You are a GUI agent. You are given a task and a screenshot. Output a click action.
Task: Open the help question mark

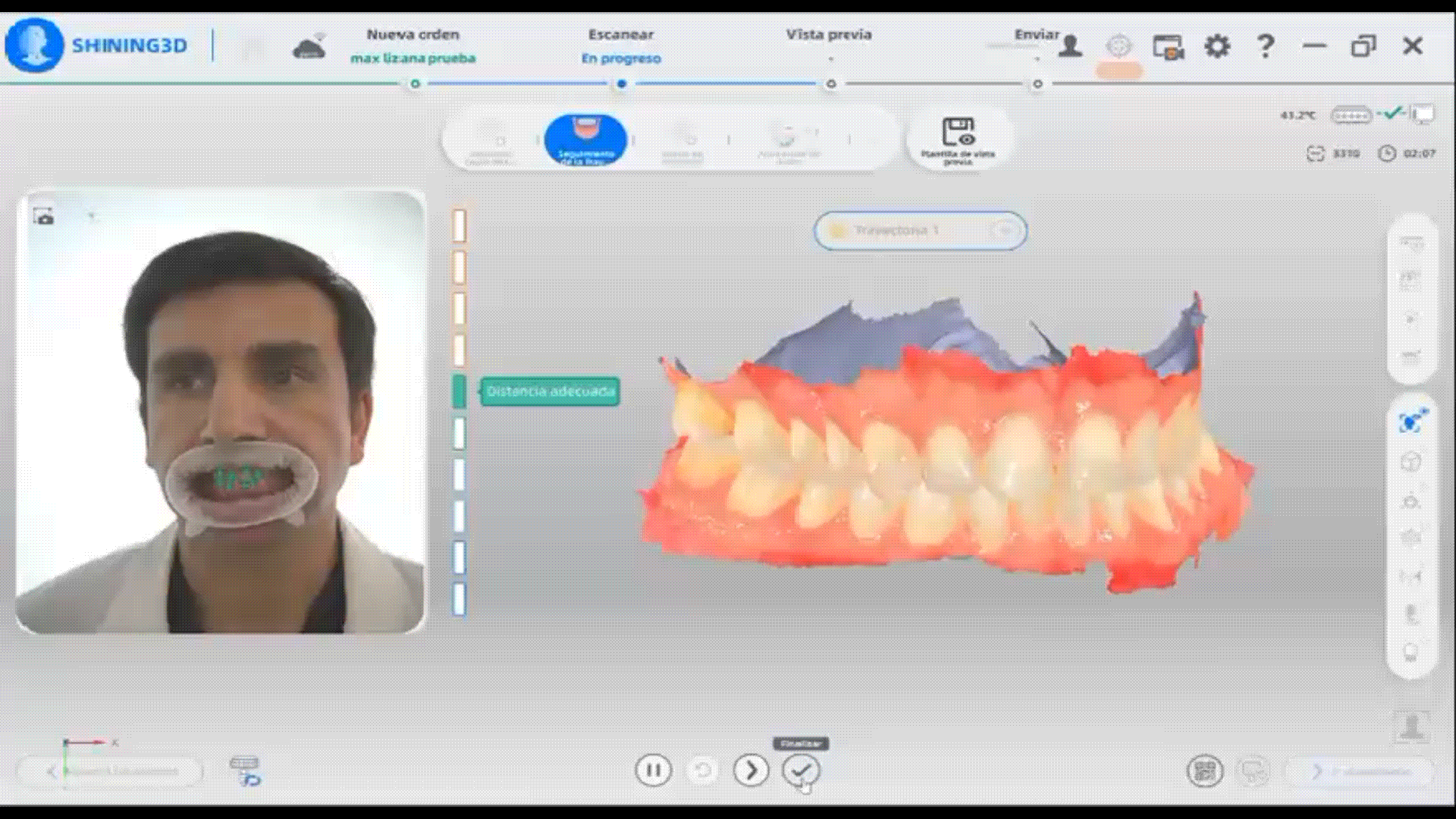point(1265,46)
